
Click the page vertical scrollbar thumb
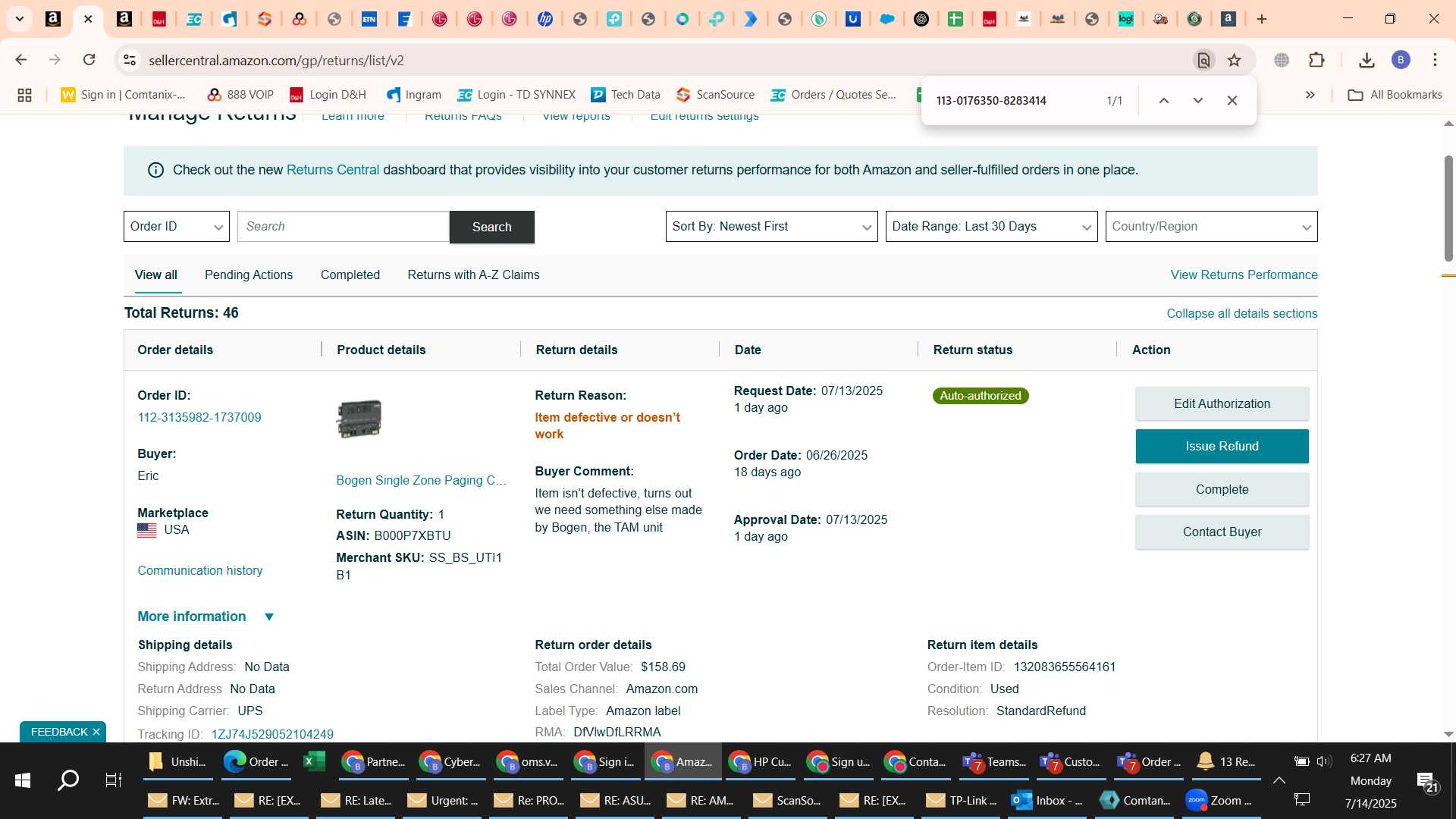click(x=1448, y=209)
